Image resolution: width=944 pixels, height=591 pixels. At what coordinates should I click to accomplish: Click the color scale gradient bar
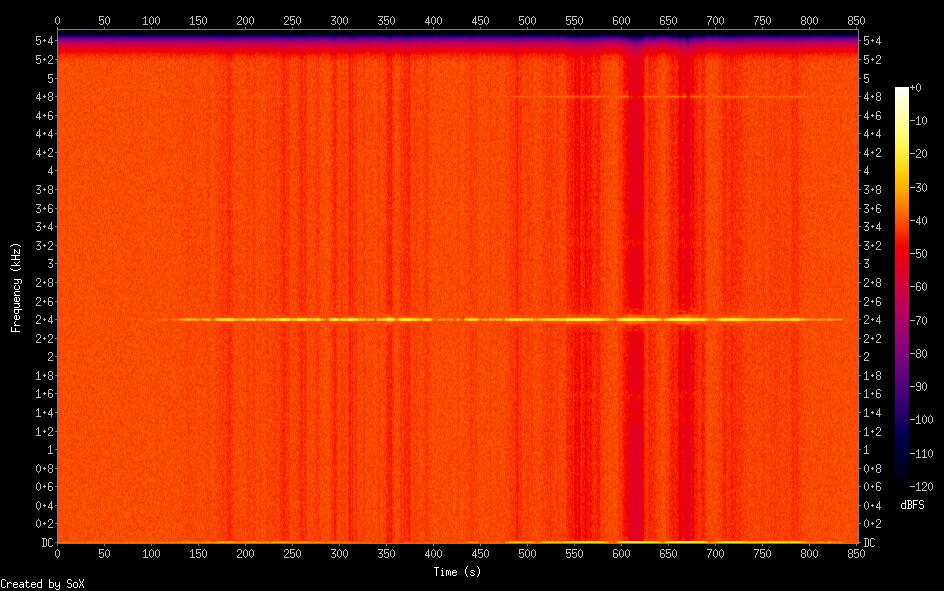(x=902, y=287)
